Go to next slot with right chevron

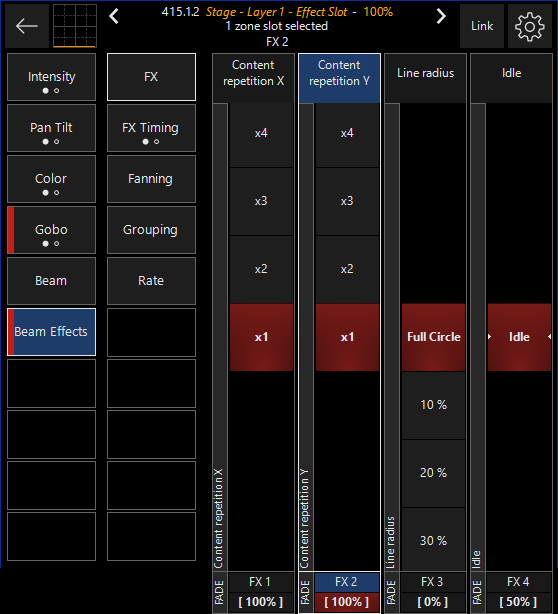click(441, 16)
